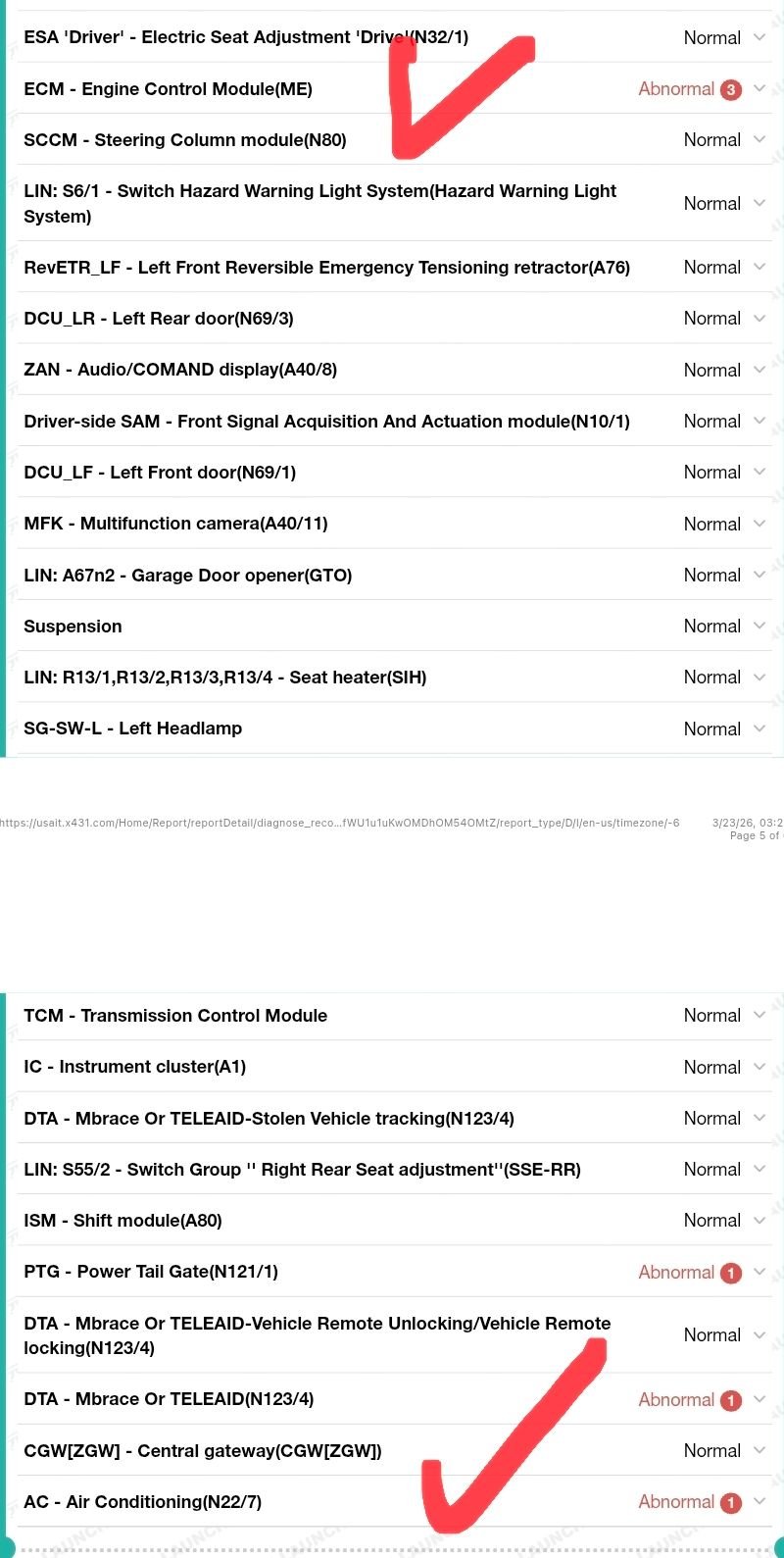This screenshot has height=1558, width=784.
Task: Expand the IC Instrument cluster chevron
Action: click(759, 1067)
